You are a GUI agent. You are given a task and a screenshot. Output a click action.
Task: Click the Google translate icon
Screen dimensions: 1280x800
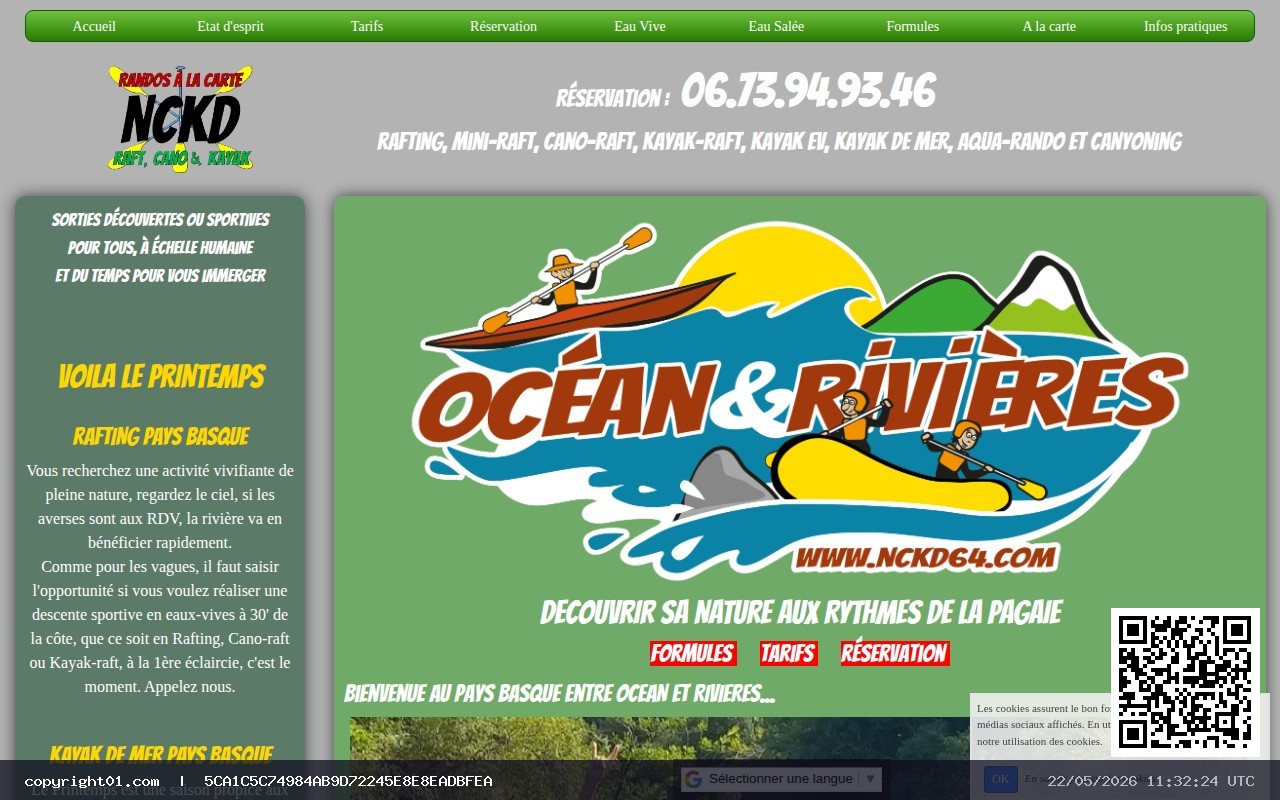tap(693, 779)
